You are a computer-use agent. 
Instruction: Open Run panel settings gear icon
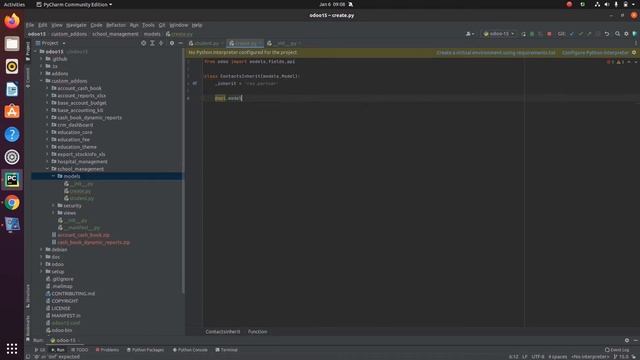pyautogui.click(x=627, y=340)
